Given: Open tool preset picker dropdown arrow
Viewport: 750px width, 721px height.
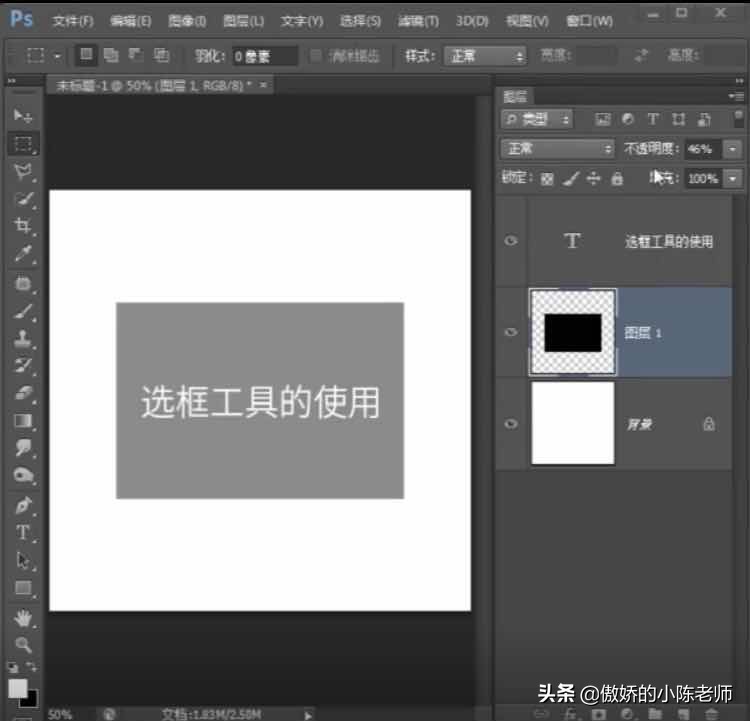Looking at the screenshot, I should (x=57, y=56).
